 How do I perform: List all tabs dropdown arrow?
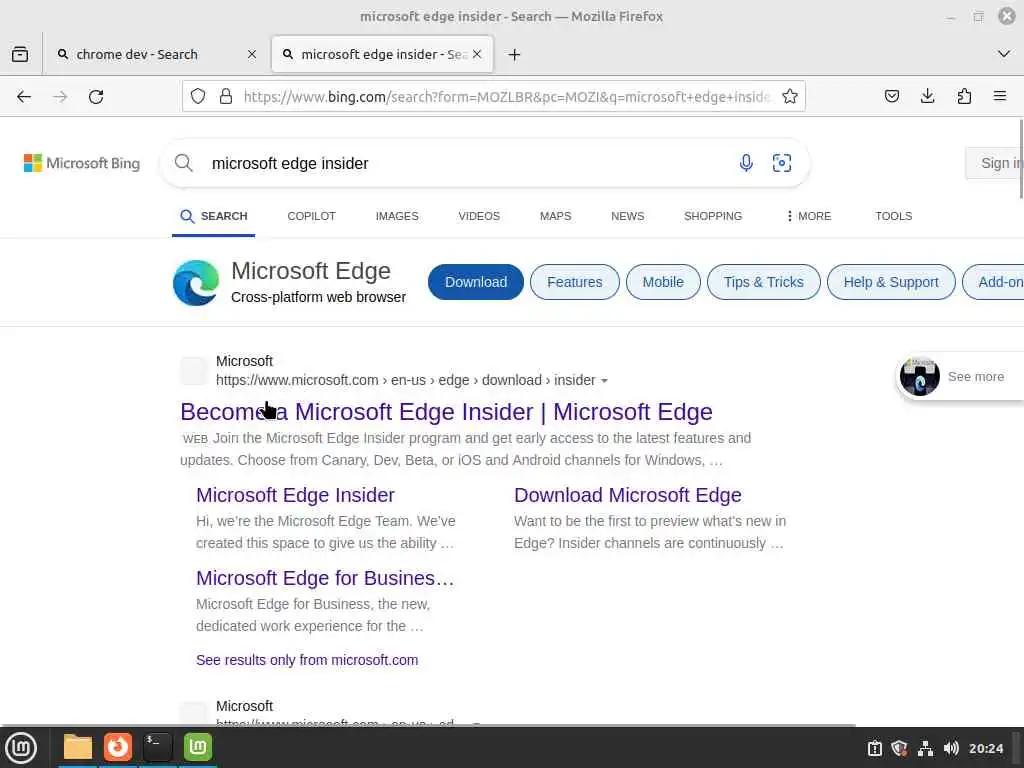pyautogui.click(x=1004, y=54)
